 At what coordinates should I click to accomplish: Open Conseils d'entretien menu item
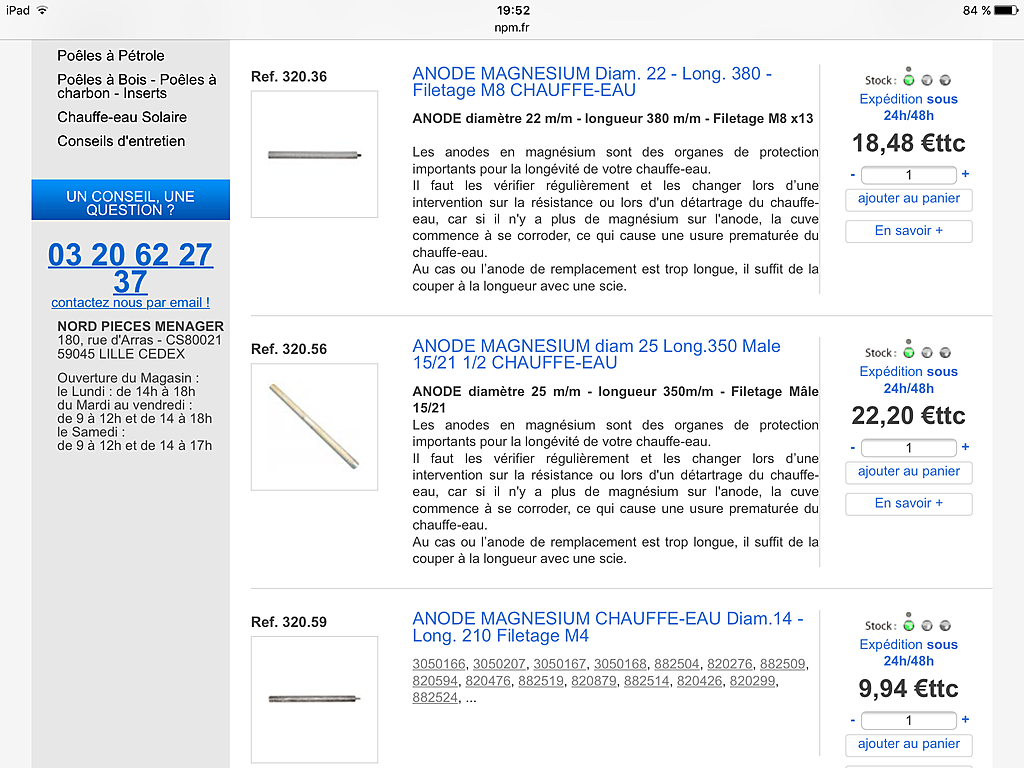click(x=121, y=141)
